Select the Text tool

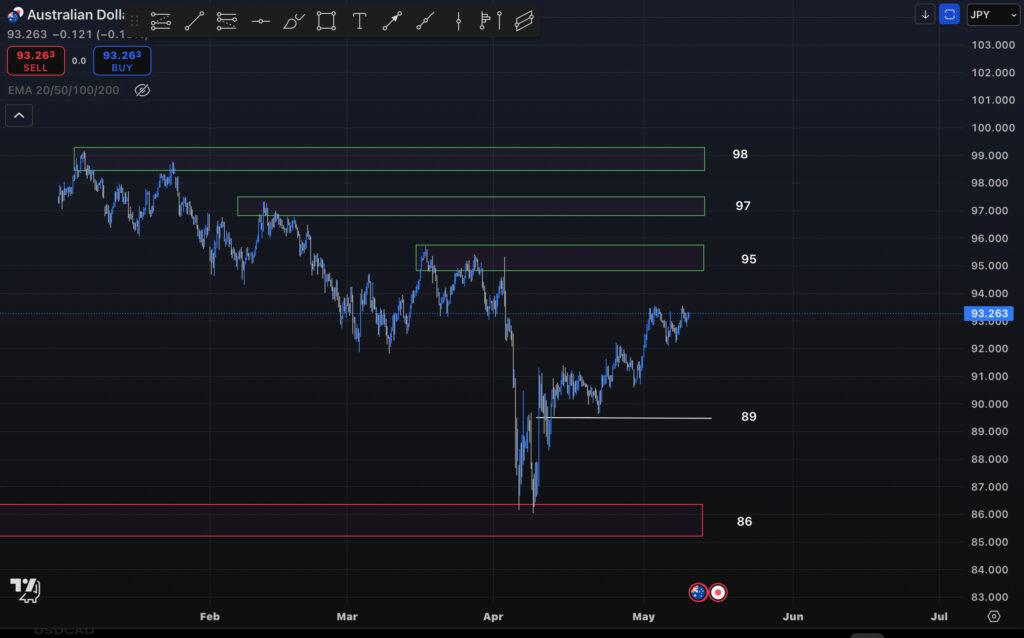[x=359, y=21]
